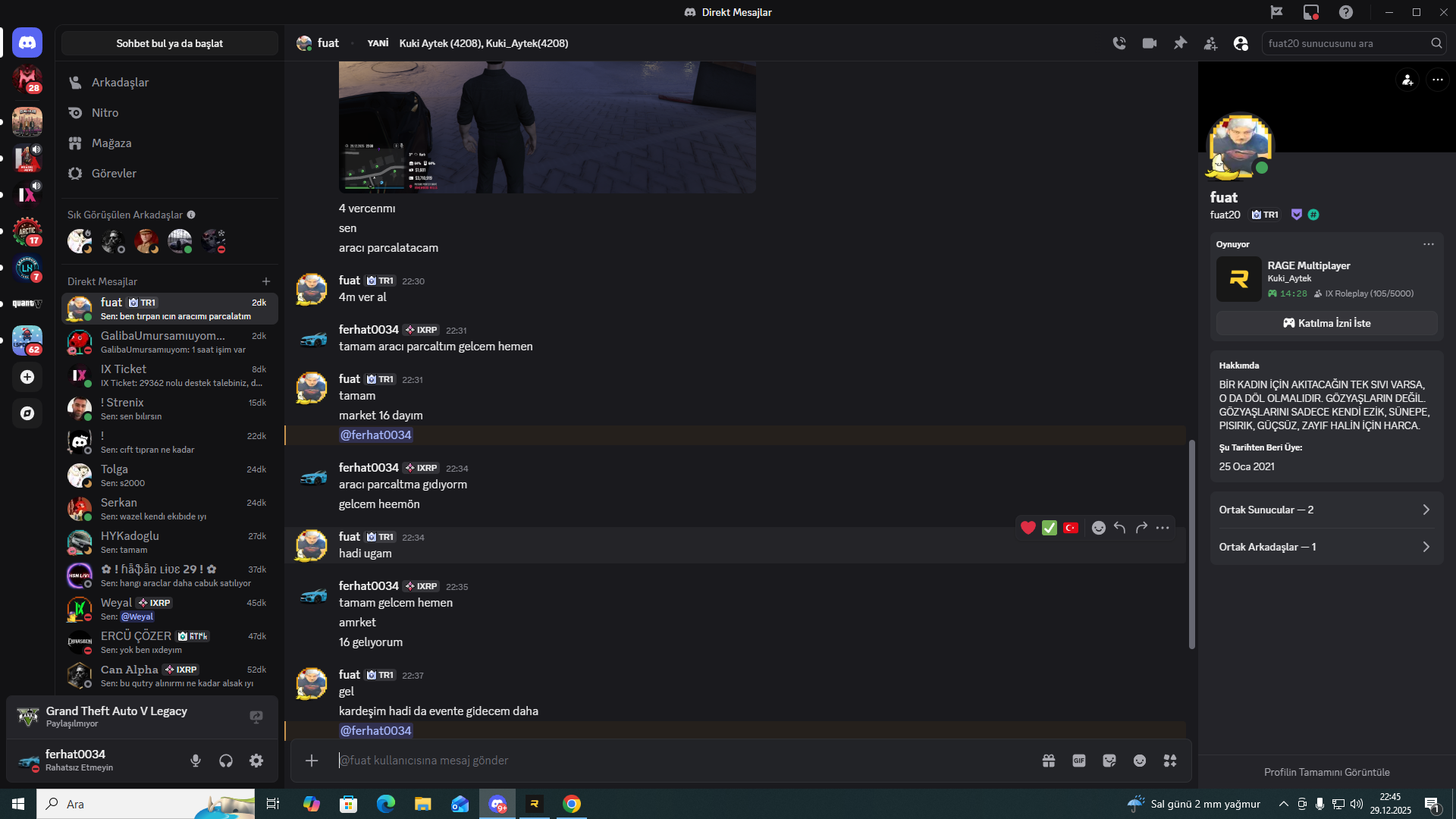
Task: View the game screenshot image in chat
Action: pos(548,127)
